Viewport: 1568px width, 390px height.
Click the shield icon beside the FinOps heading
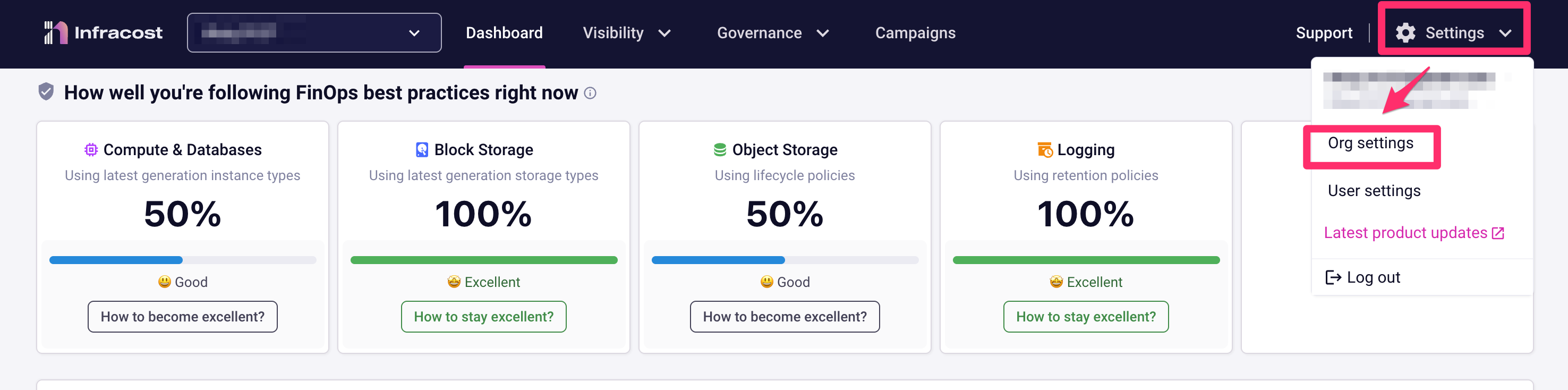[46, 92]
